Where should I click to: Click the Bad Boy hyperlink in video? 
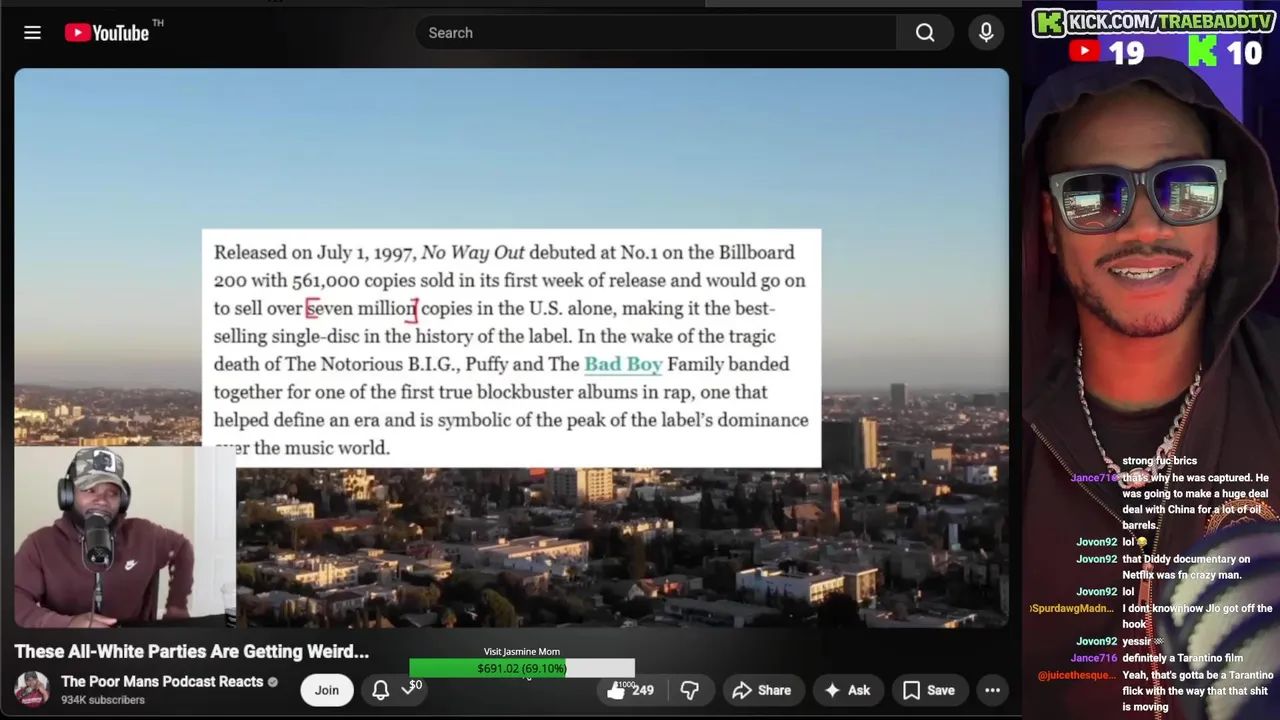tap(623, 364)
